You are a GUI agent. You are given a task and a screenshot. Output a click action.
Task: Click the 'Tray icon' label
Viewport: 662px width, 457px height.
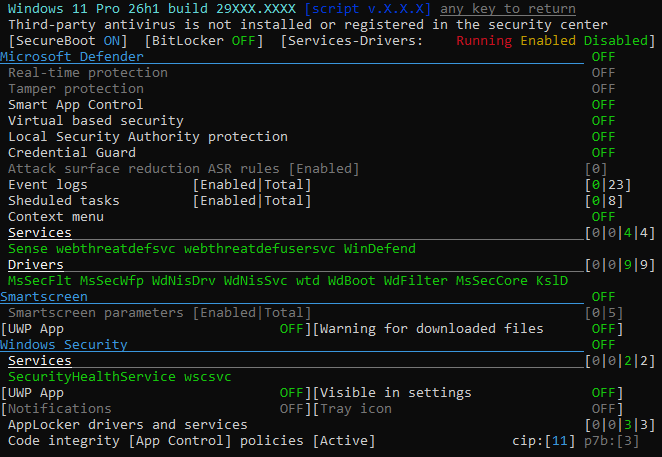tap(355, 409)
